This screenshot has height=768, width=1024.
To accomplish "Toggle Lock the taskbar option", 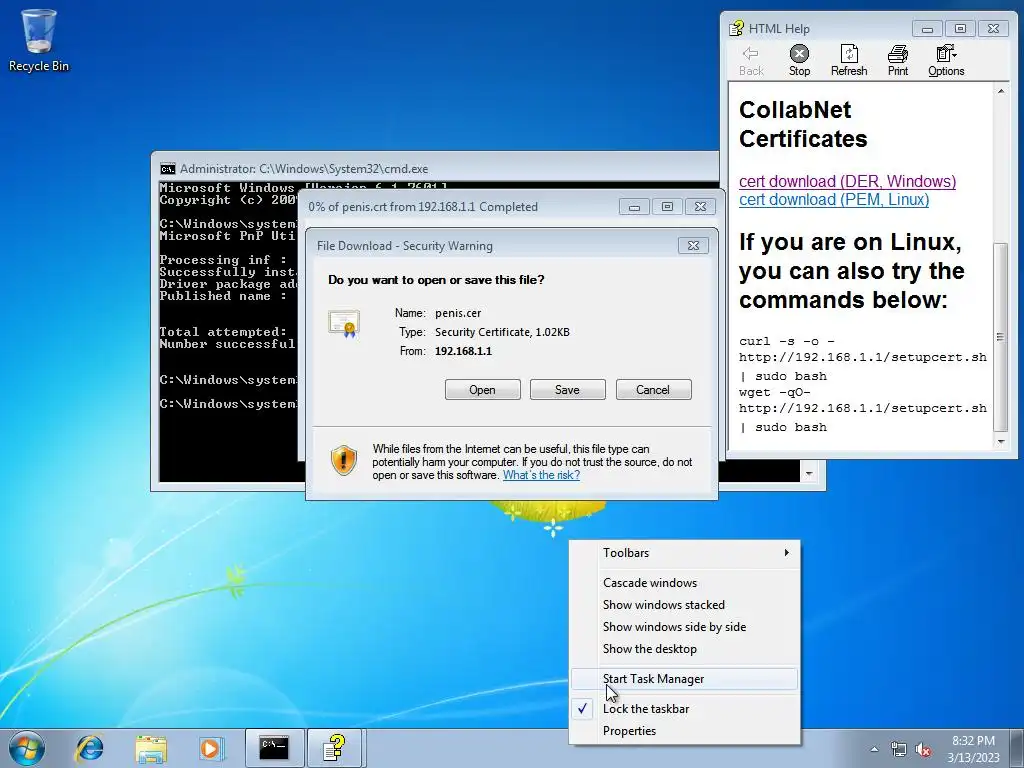I will [685, 709].
